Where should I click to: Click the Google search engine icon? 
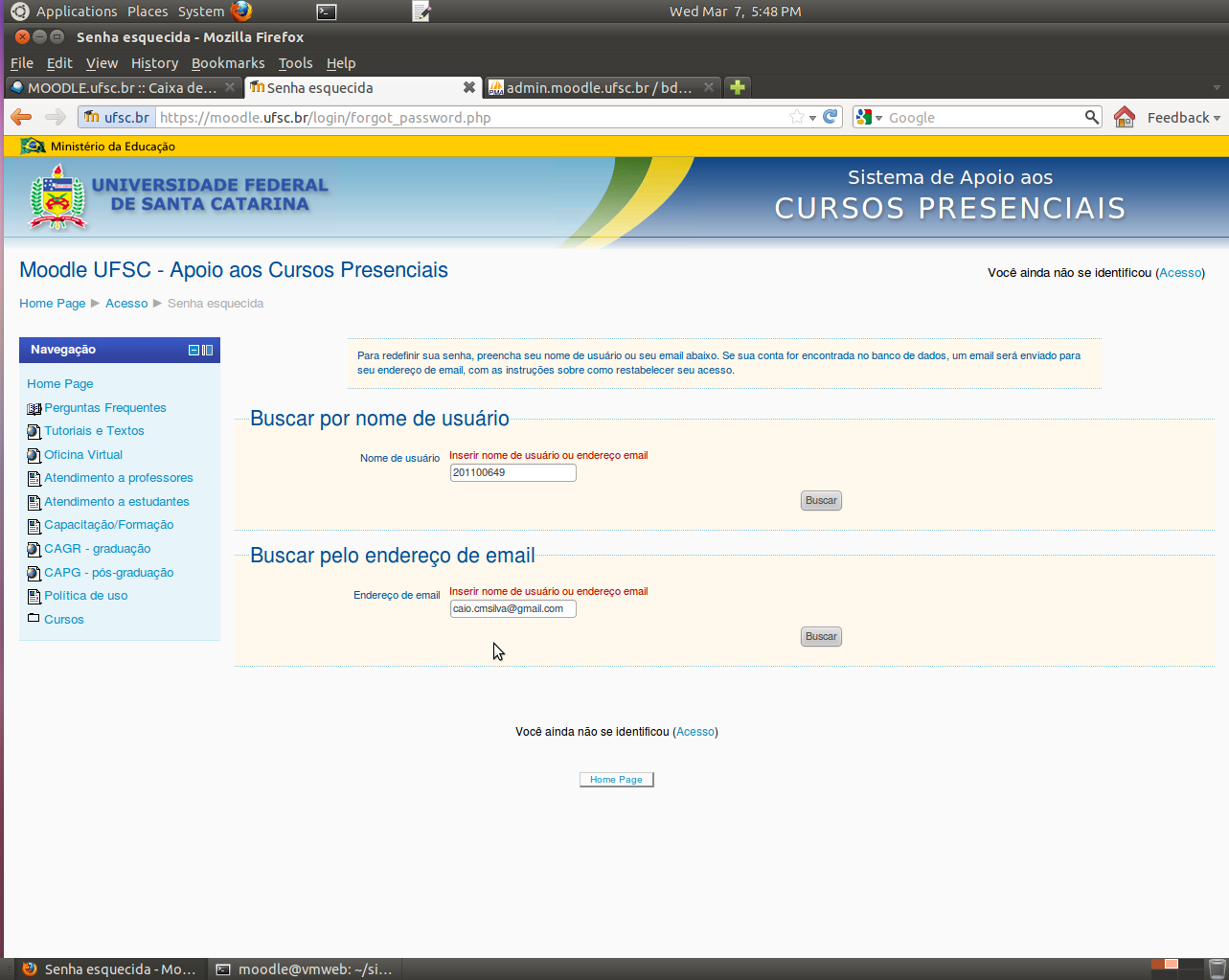(864, 117)
